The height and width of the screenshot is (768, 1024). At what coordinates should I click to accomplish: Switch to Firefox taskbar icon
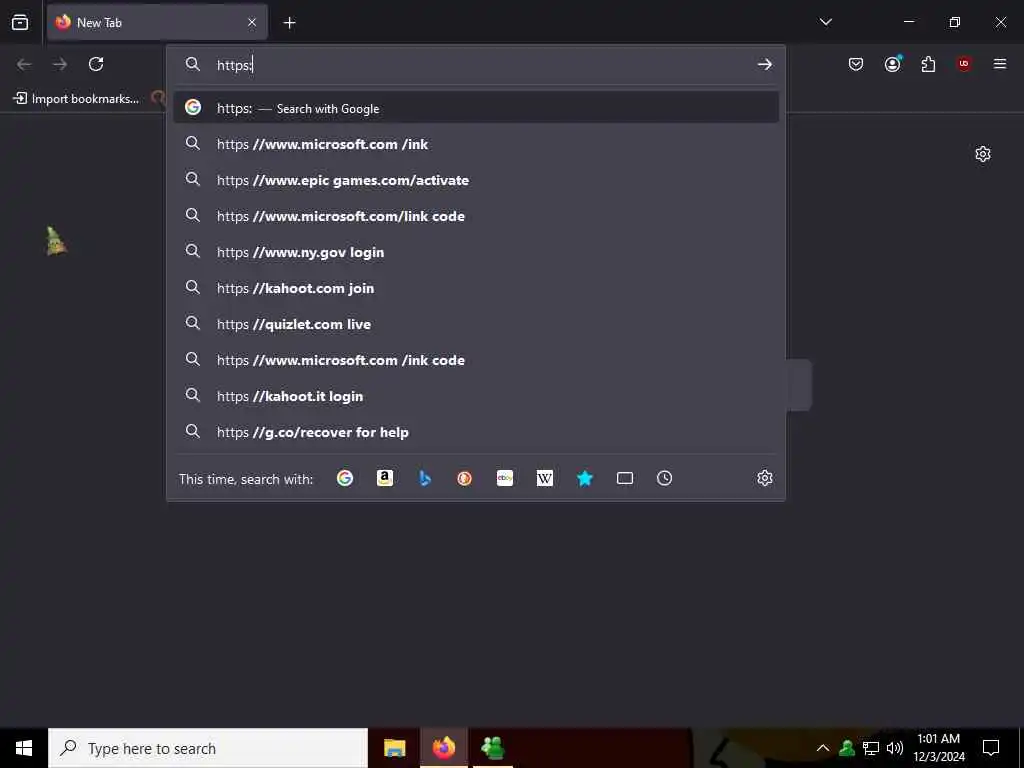click(443, 748)
